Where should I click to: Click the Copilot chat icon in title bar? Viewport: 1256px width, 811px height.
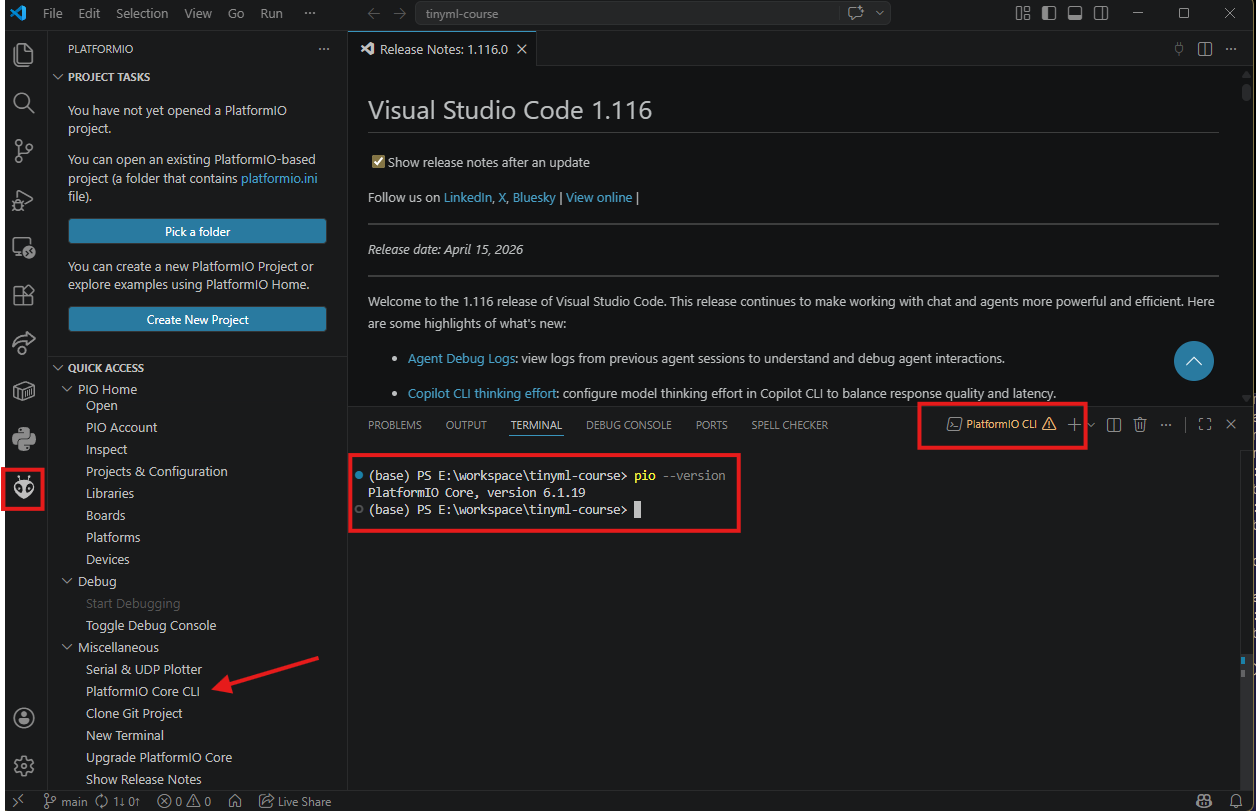tap(855, 13)
